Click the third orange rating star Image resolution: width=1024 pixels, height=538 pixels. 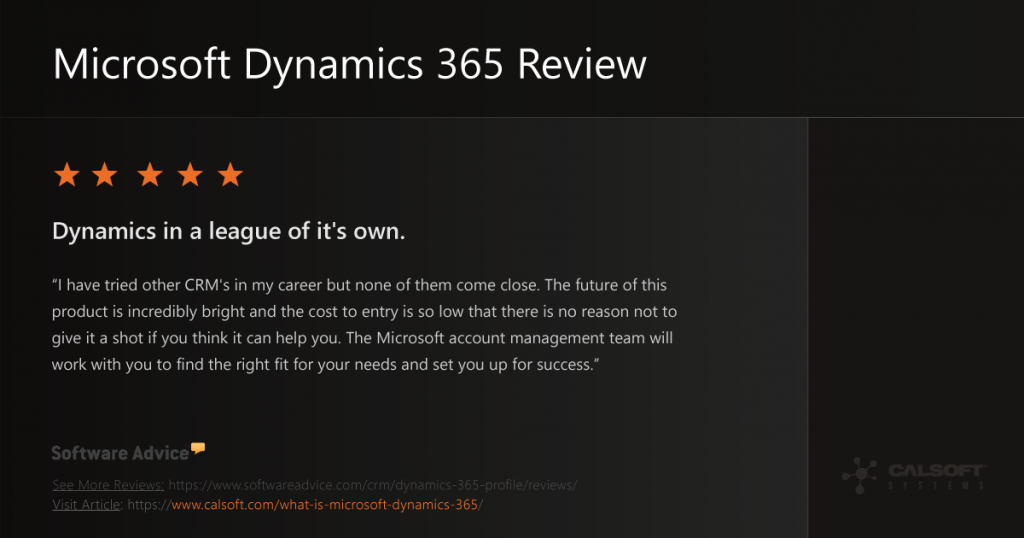click(x=150, y=175)
